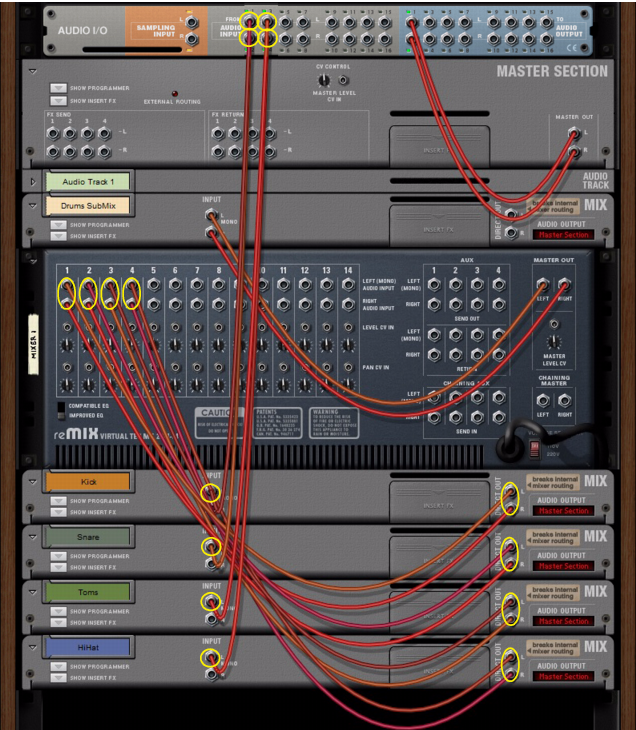Expand the Audio Track 1 device

33,182
